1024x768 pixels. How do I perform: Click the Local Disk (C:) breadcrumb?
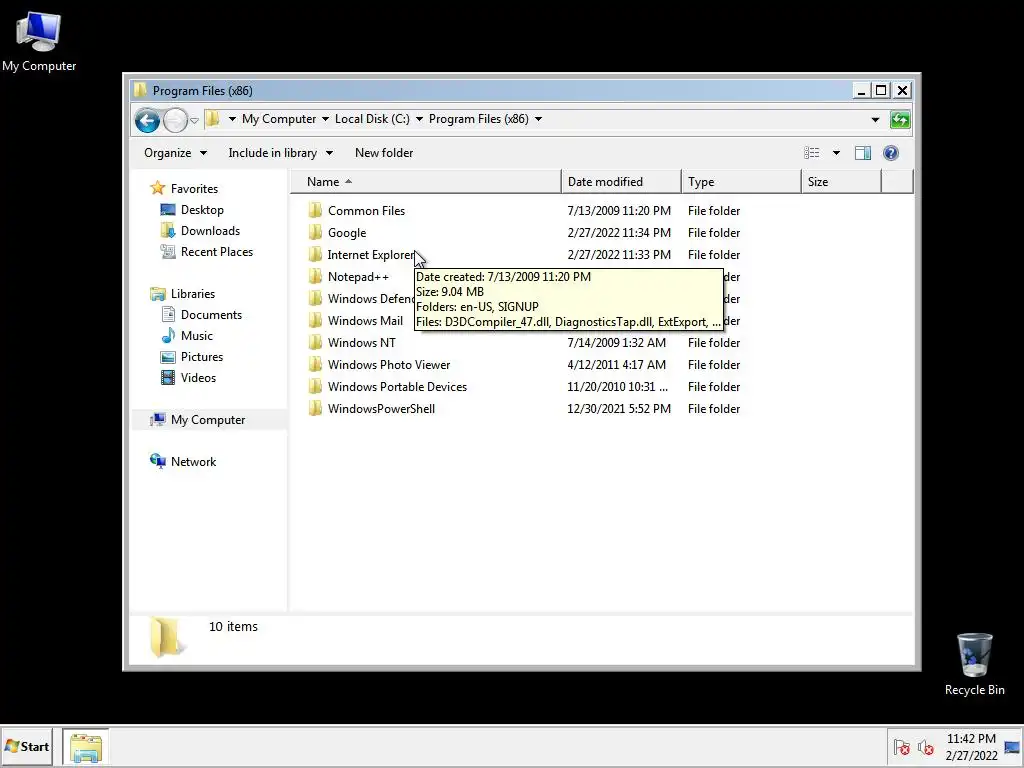coord(372,119)
